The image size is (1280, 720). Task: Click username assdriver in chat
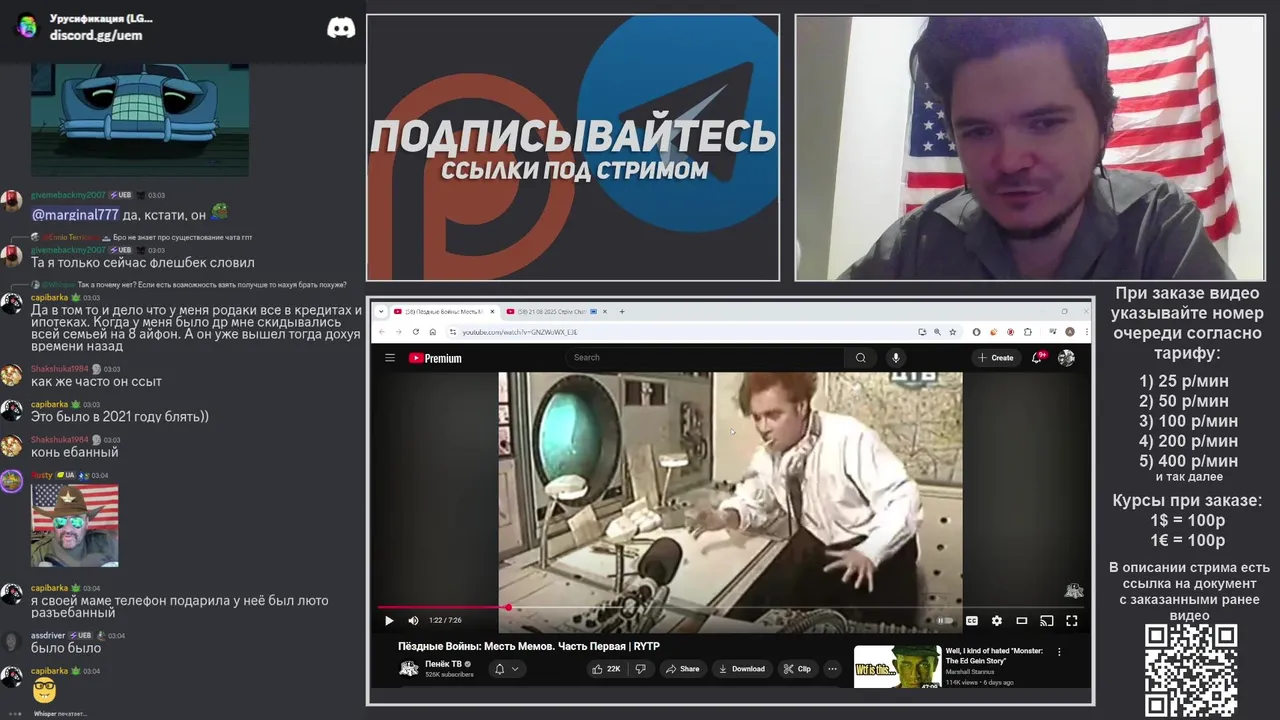click(48, 635)
